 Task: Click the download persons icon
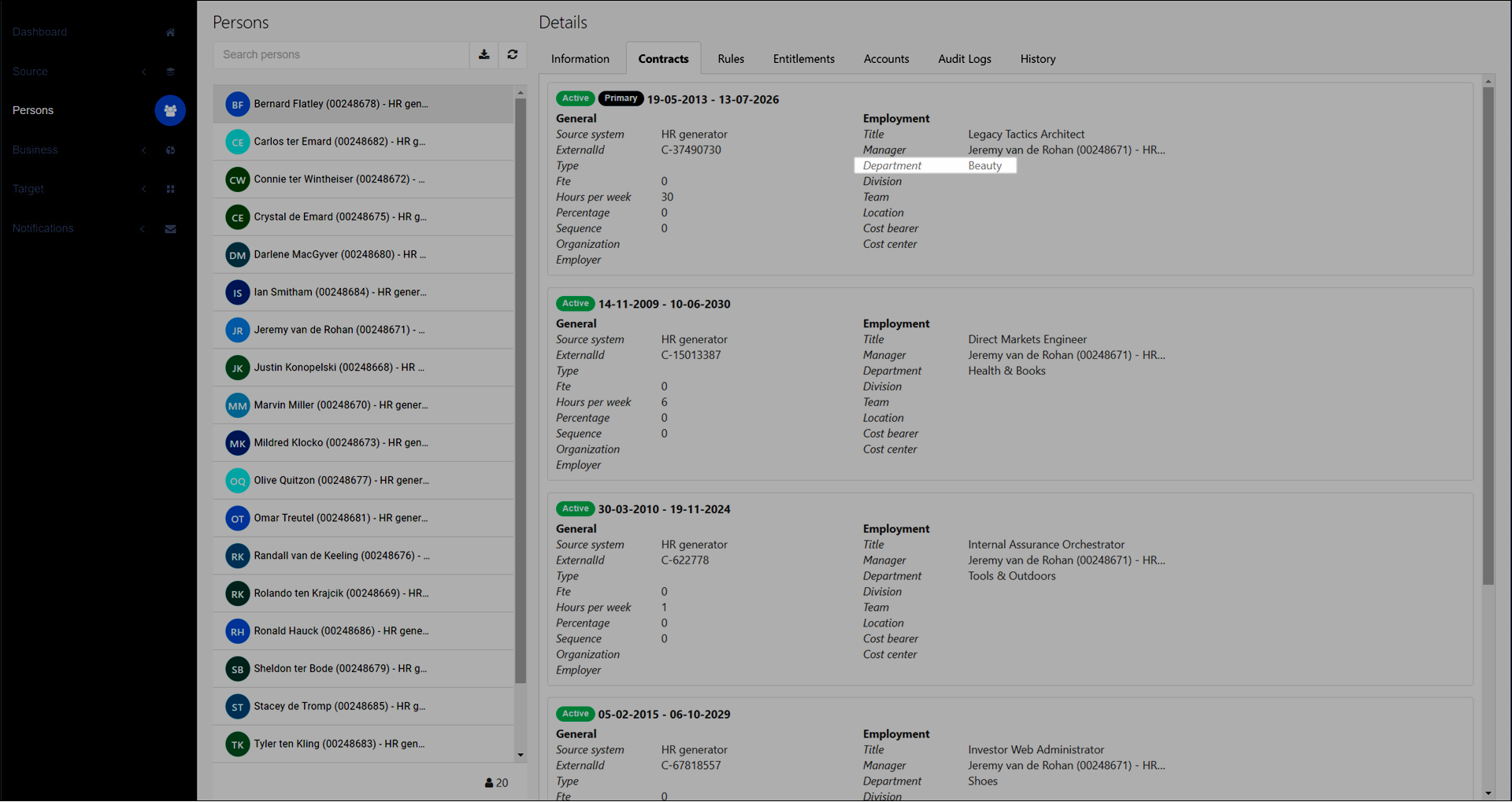pyautogui.click(x=484, y=54)
